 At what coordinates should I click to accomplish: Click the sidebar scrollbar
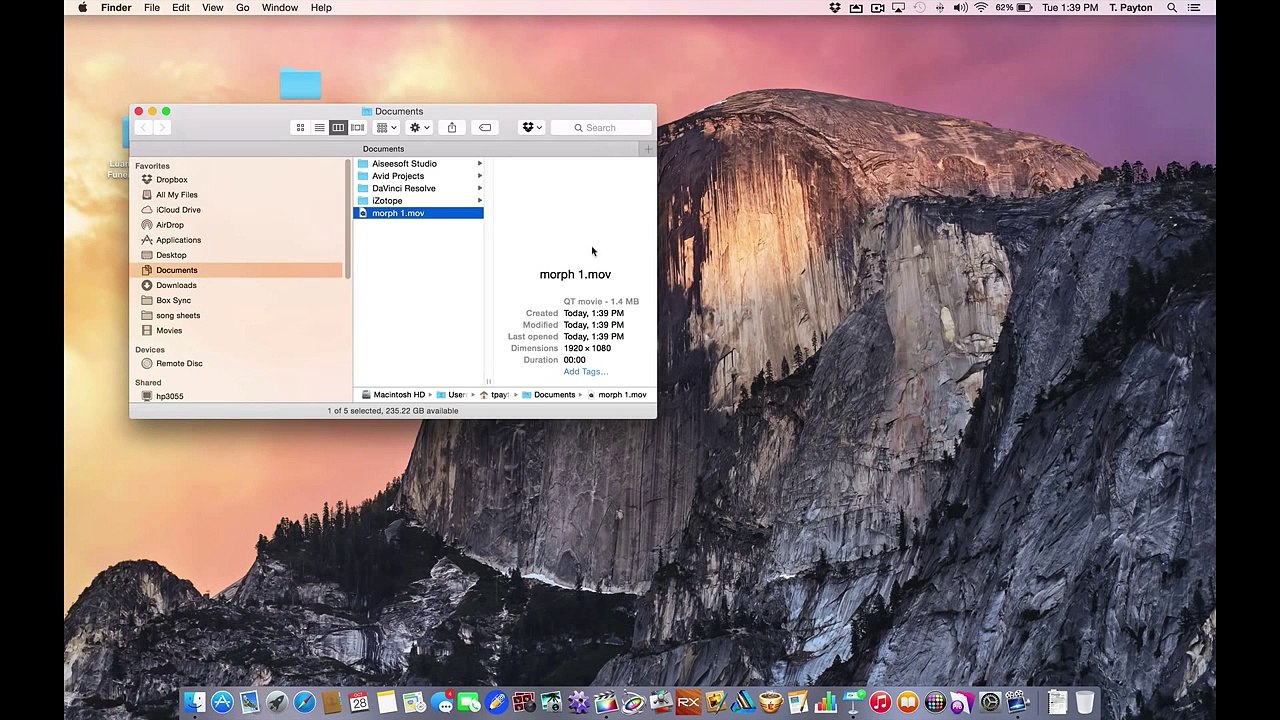(x=348, y=218)
